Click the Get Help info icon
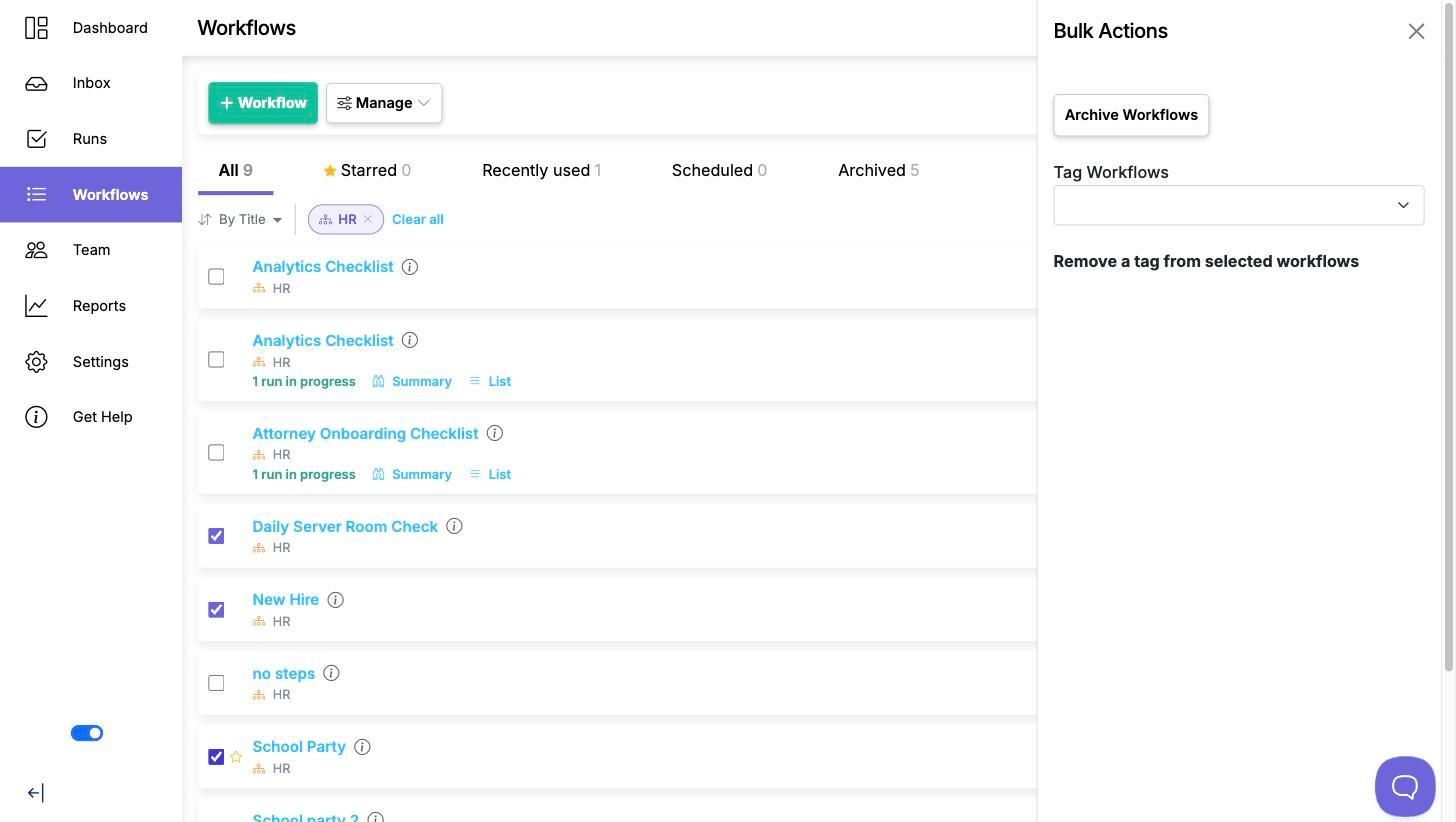Image resolution: width=1456 pixels, height=822 pixels. pyautogui.click(x=36, y=417)
